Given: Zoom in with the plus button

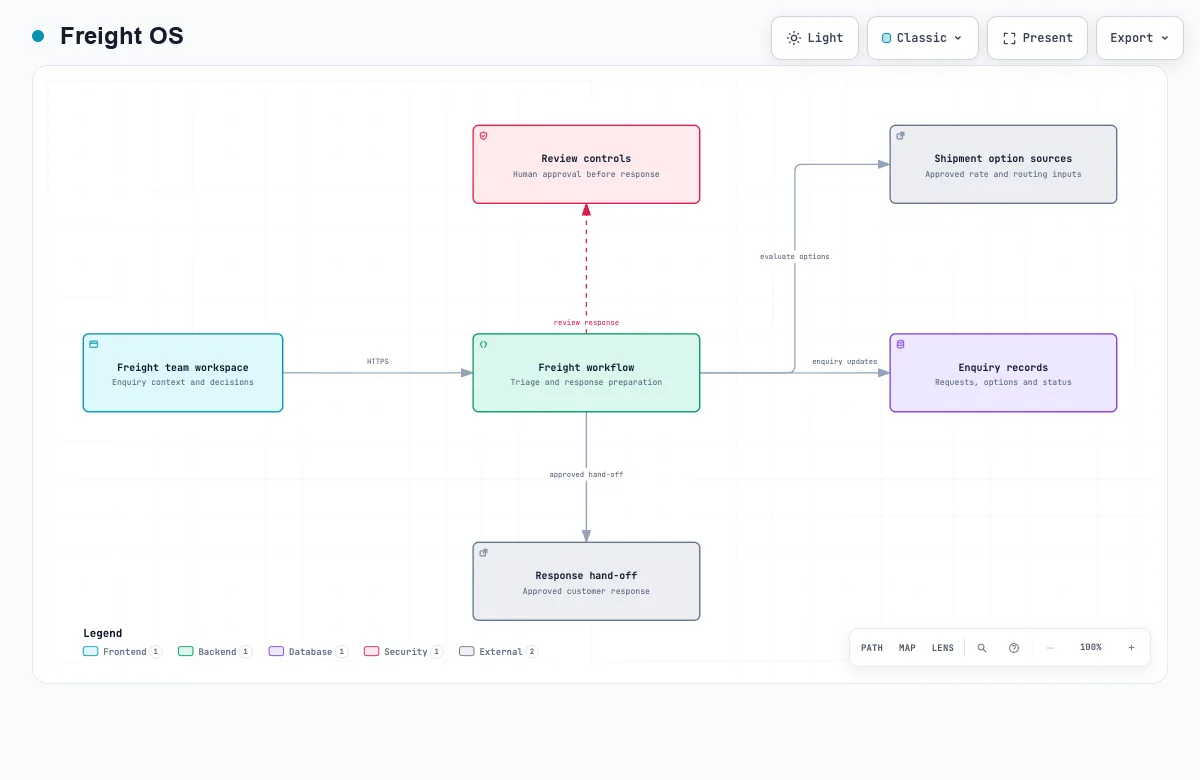Looking at the screenshot, I should pos(1131,648).
